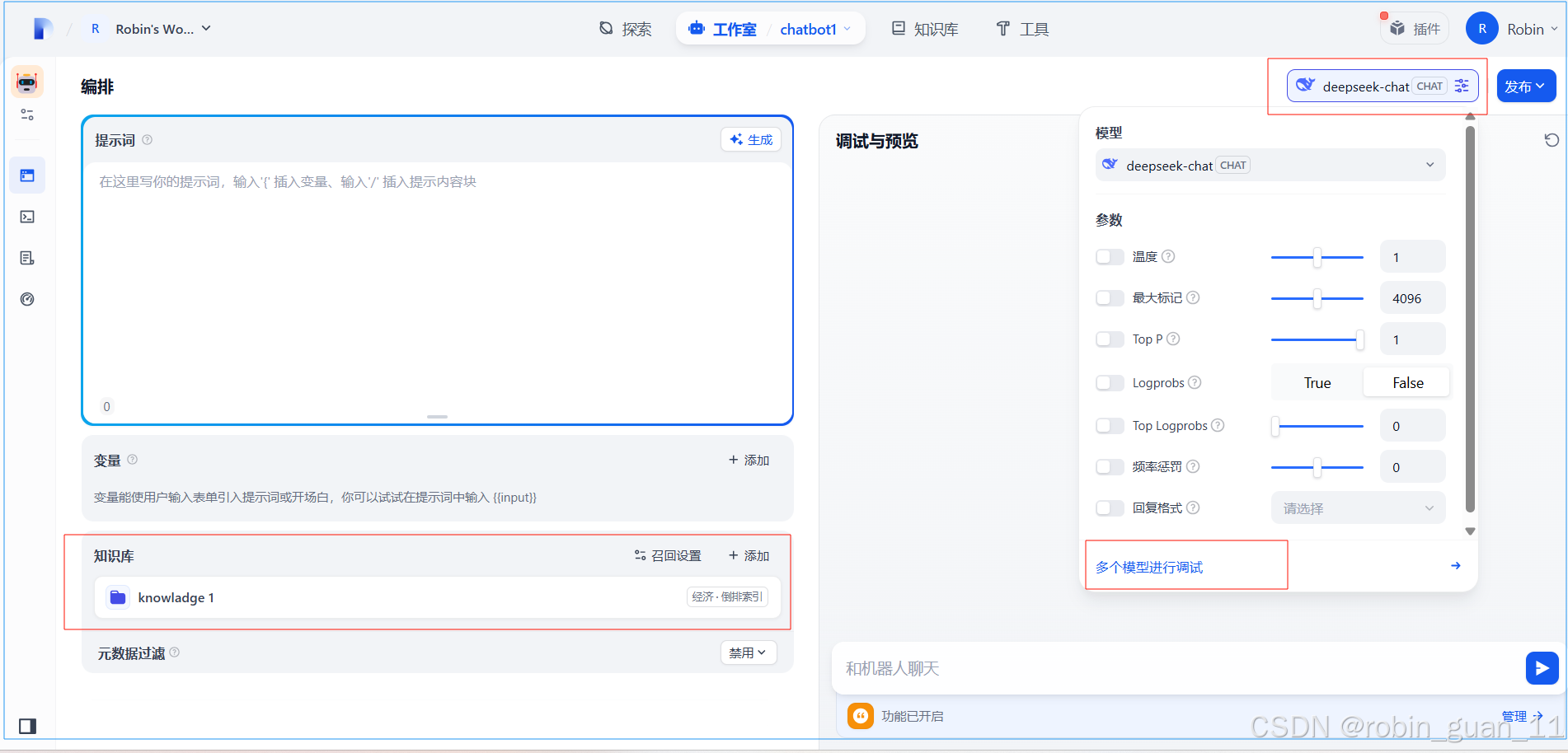Click the reset icon above the debug panel

[1552, 140]
